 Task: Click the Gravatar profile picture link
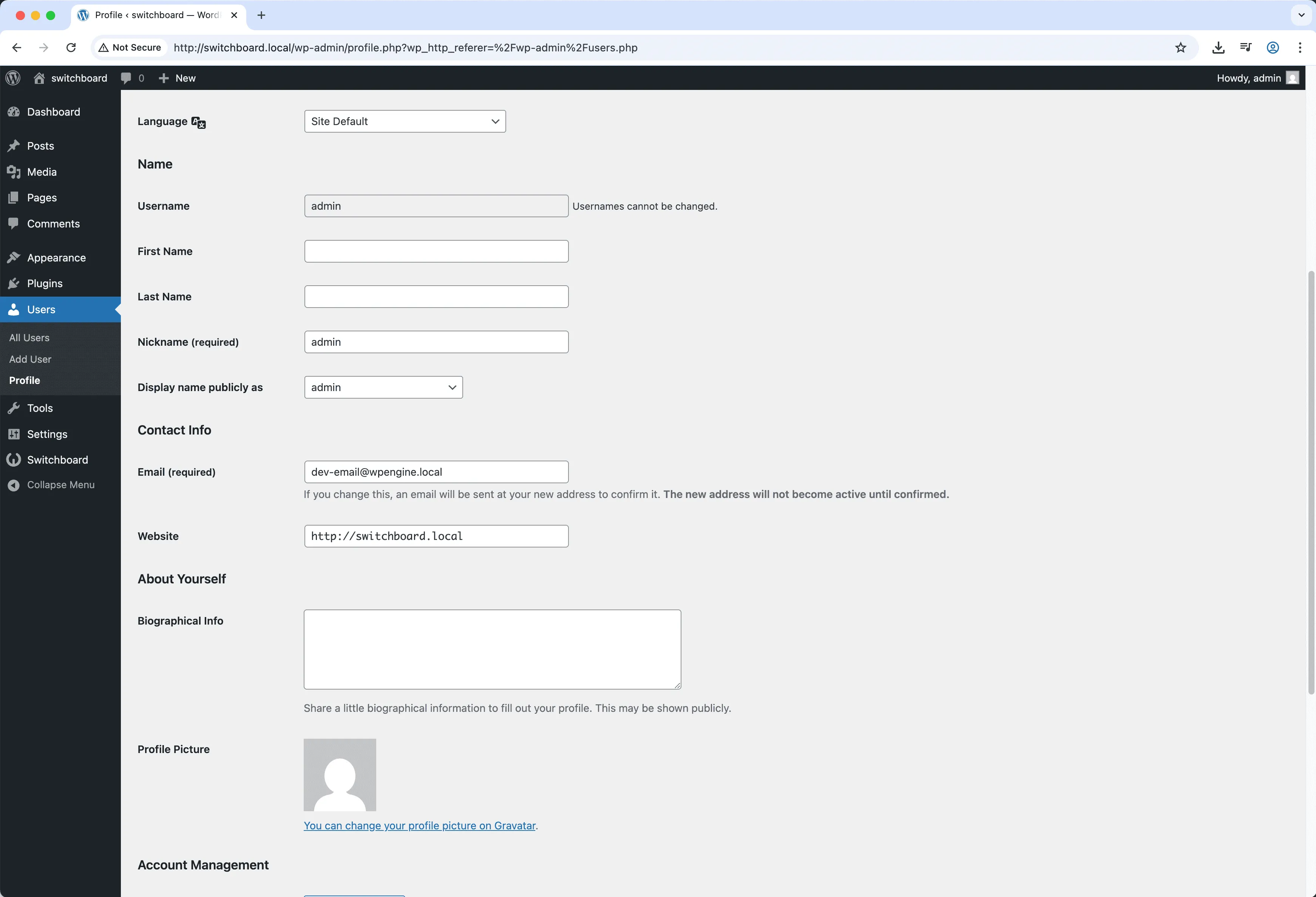pyautogui.click(x=420, y=826)
